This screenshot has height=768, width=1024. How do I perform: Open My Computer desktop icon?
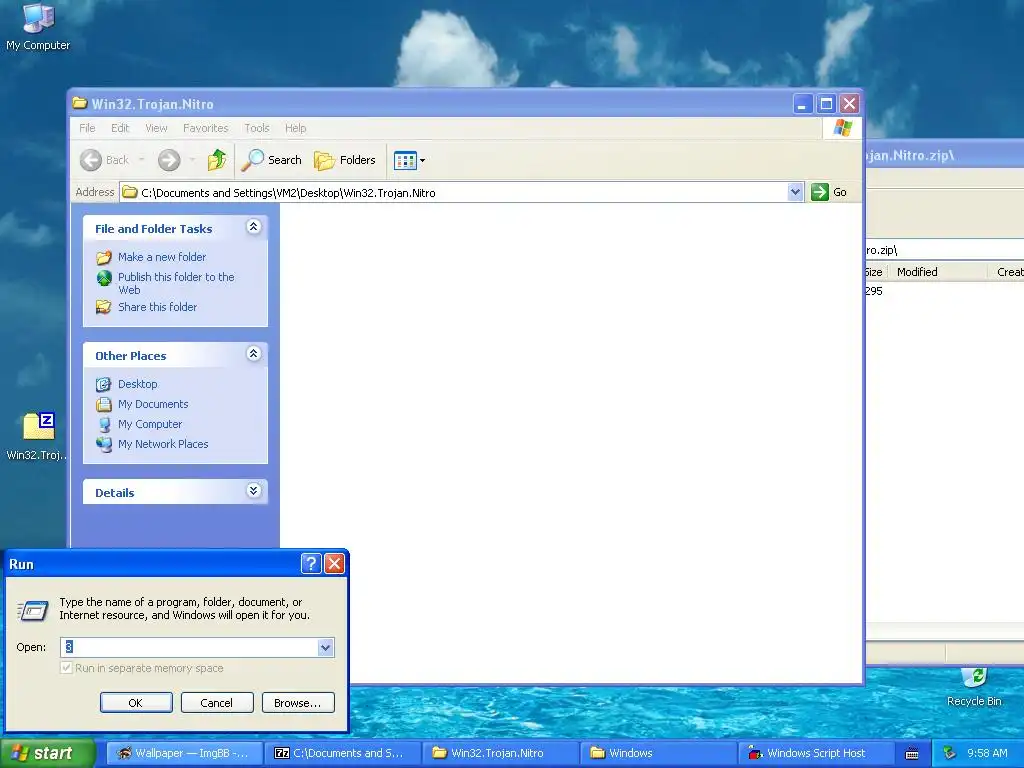pos(38,26)
